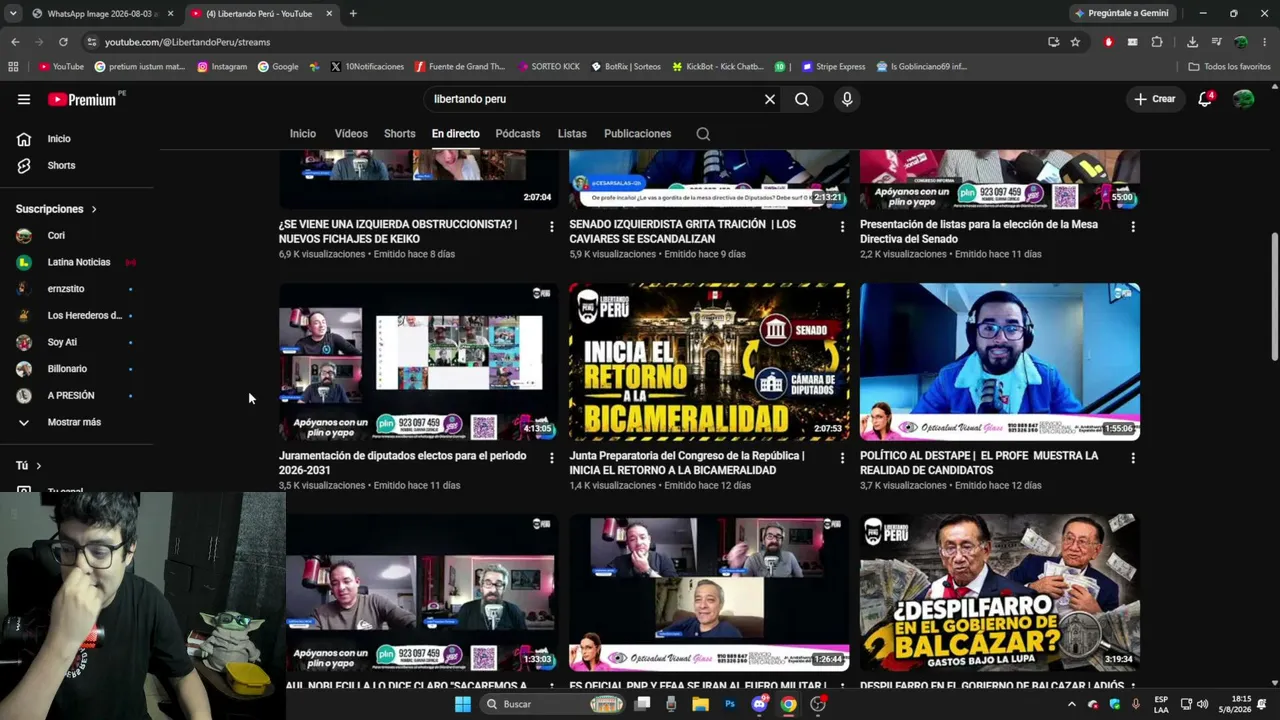This screenshot has width=1280, height=720.
Task: Expand the 'Tú' section
Action: tap(28, 466)
